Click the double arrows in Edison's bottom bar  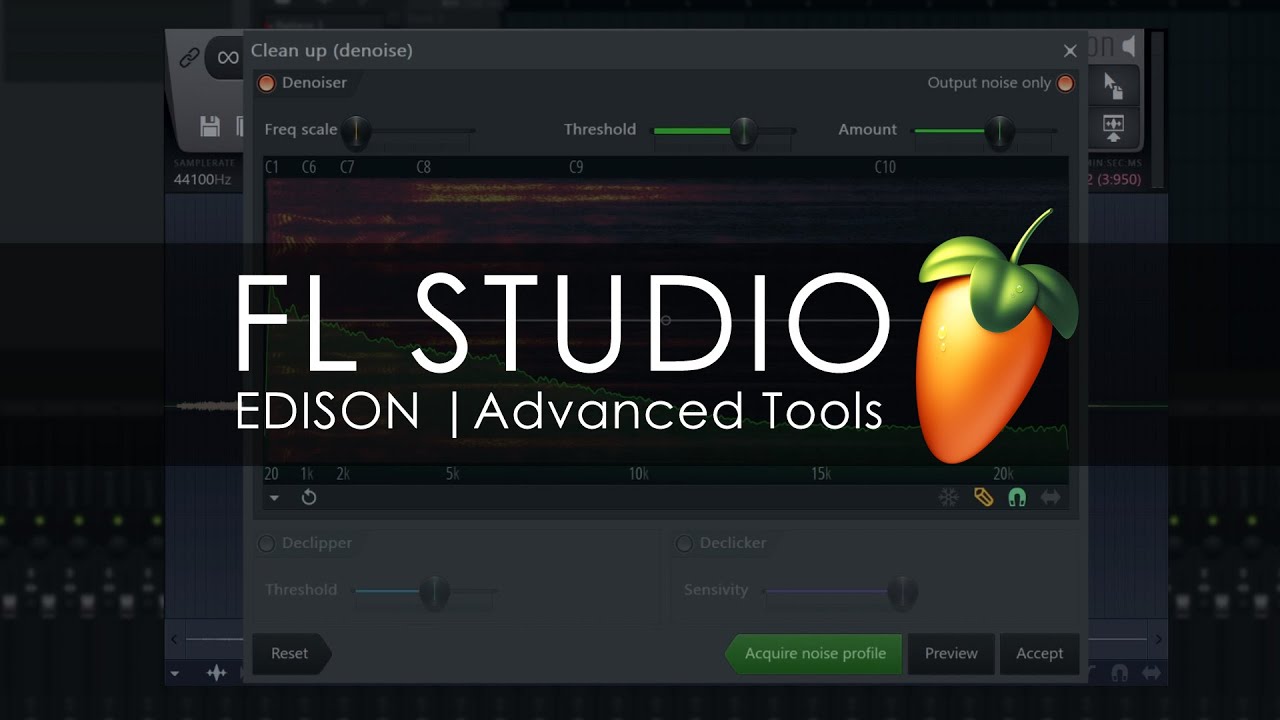click(1154, 673)
